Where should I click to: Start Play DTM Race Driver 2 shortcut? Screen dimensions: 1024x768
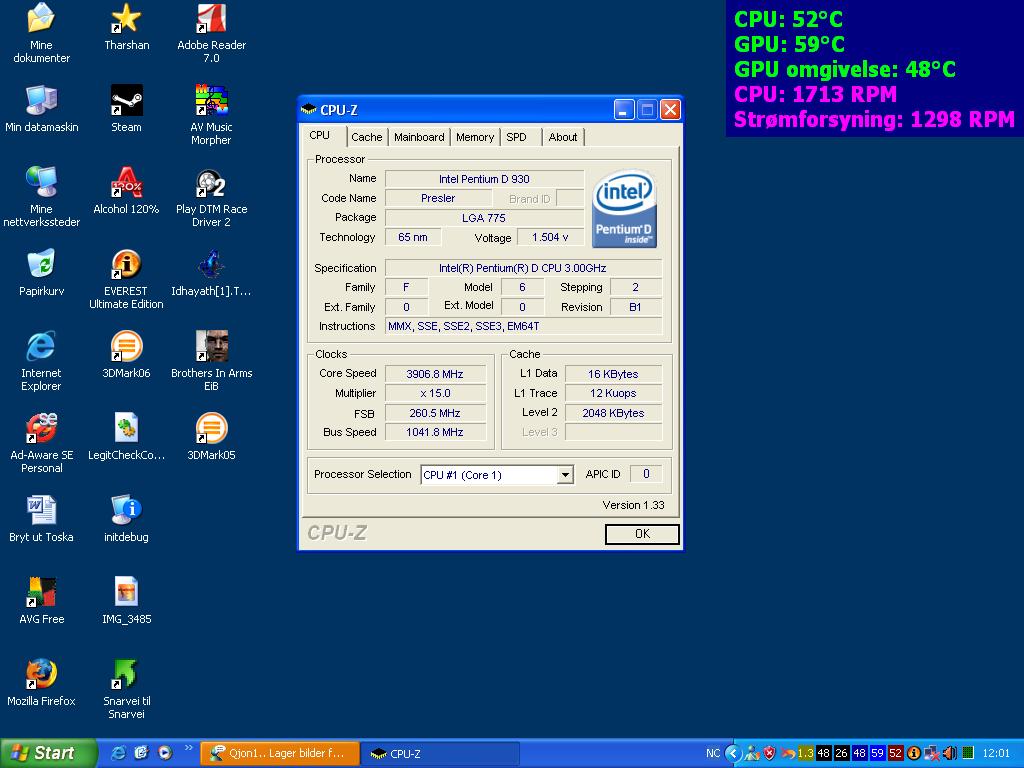point(211,182)
